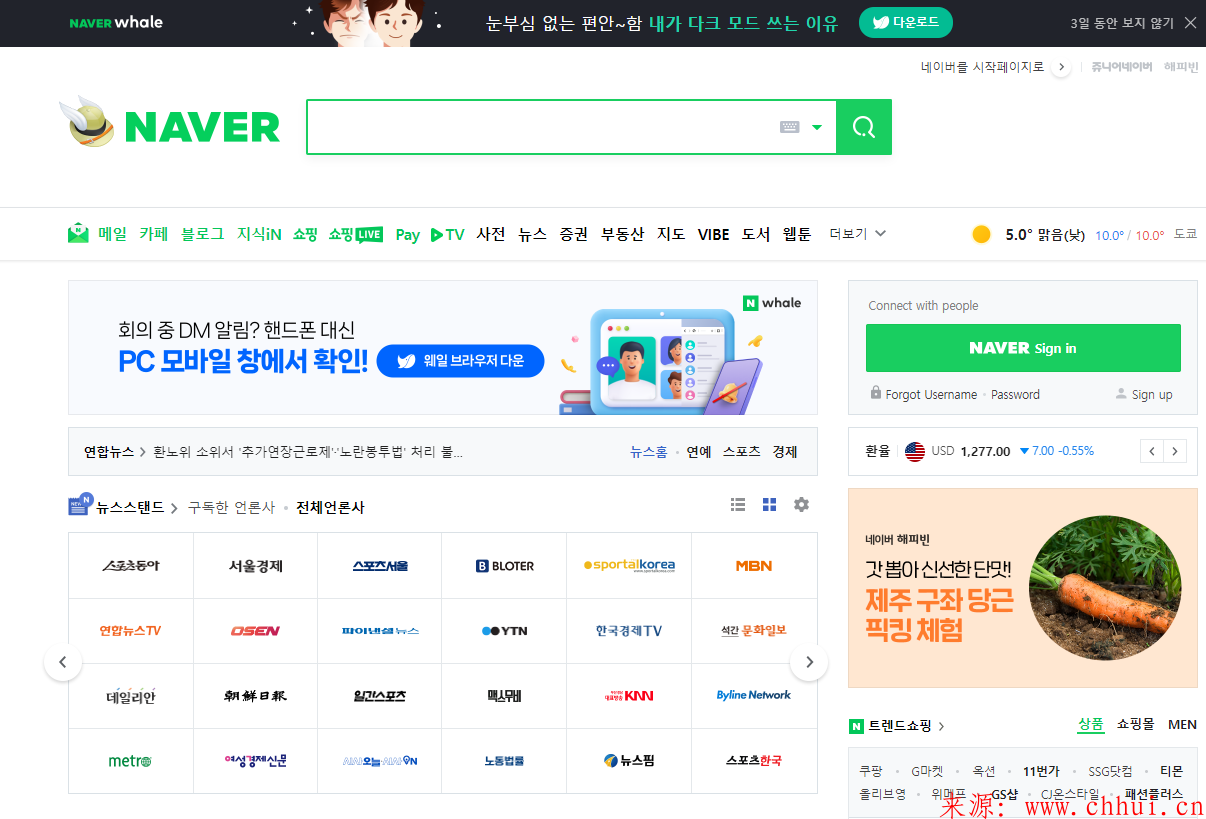Show previous exchange rate arrow
The height and width of the screenshot is (819, 1206).
tap(1152, 451)
